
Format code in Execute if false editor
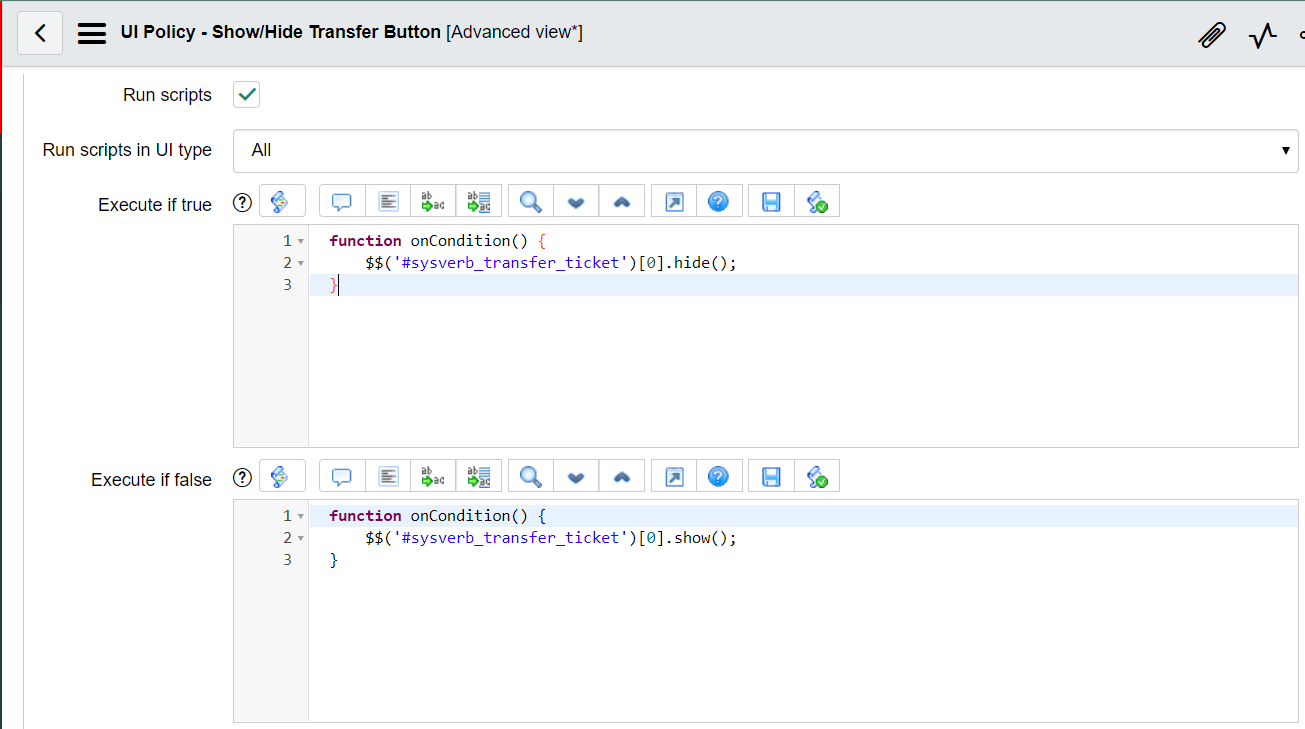coord(388,476)
